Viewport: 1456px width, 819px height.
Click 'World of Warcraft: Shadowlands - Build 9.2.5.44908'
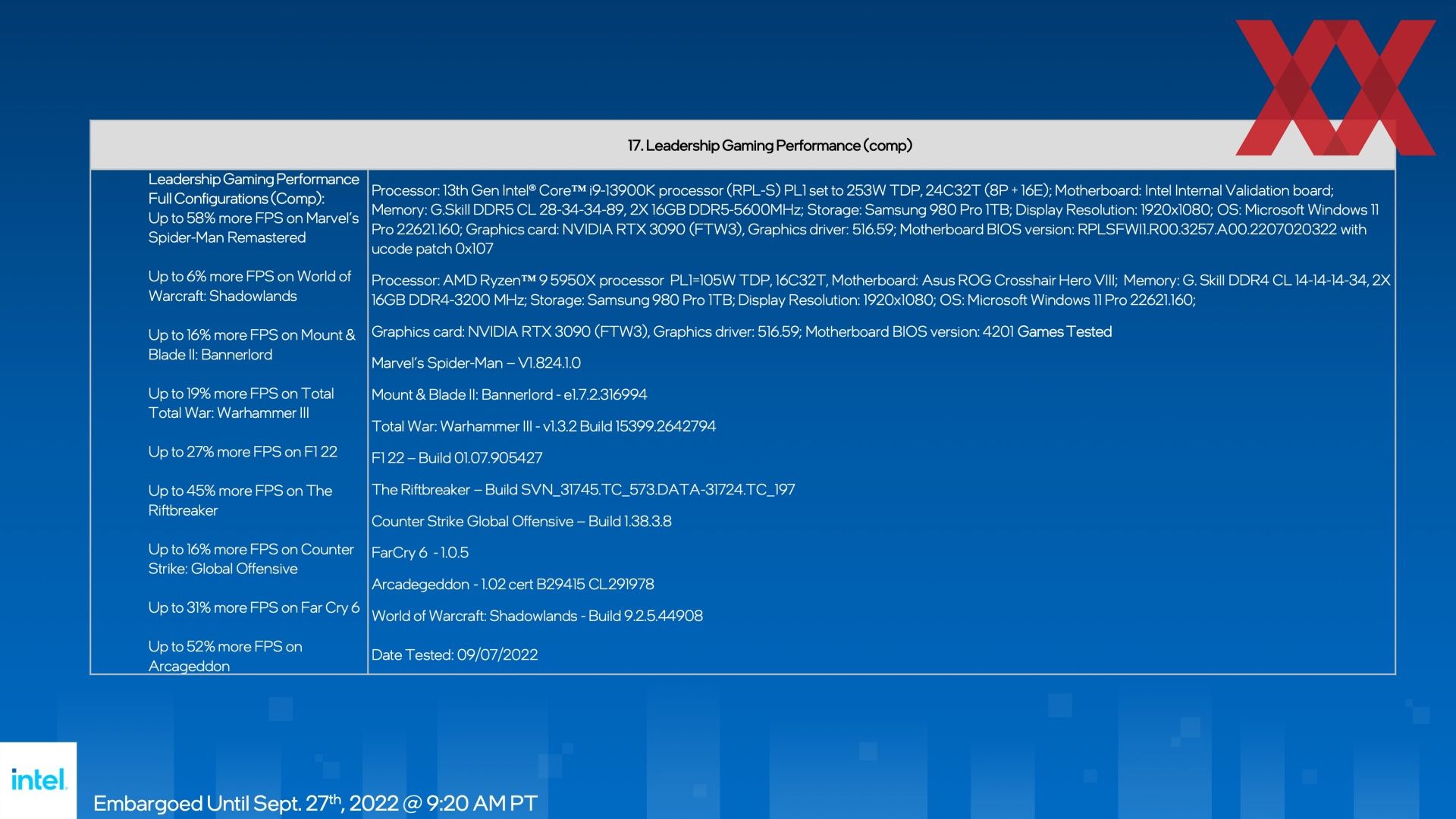pos(537,616)
